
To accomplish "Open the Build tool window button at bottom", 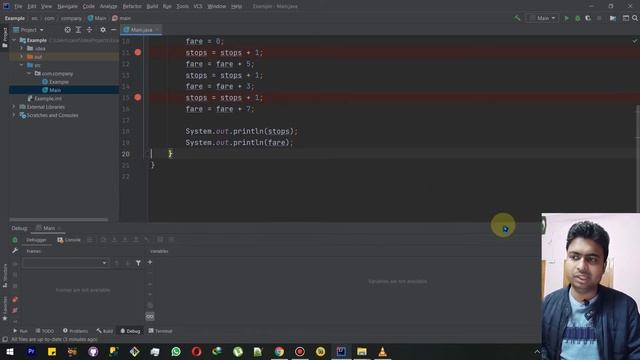I will click(104, 331).
